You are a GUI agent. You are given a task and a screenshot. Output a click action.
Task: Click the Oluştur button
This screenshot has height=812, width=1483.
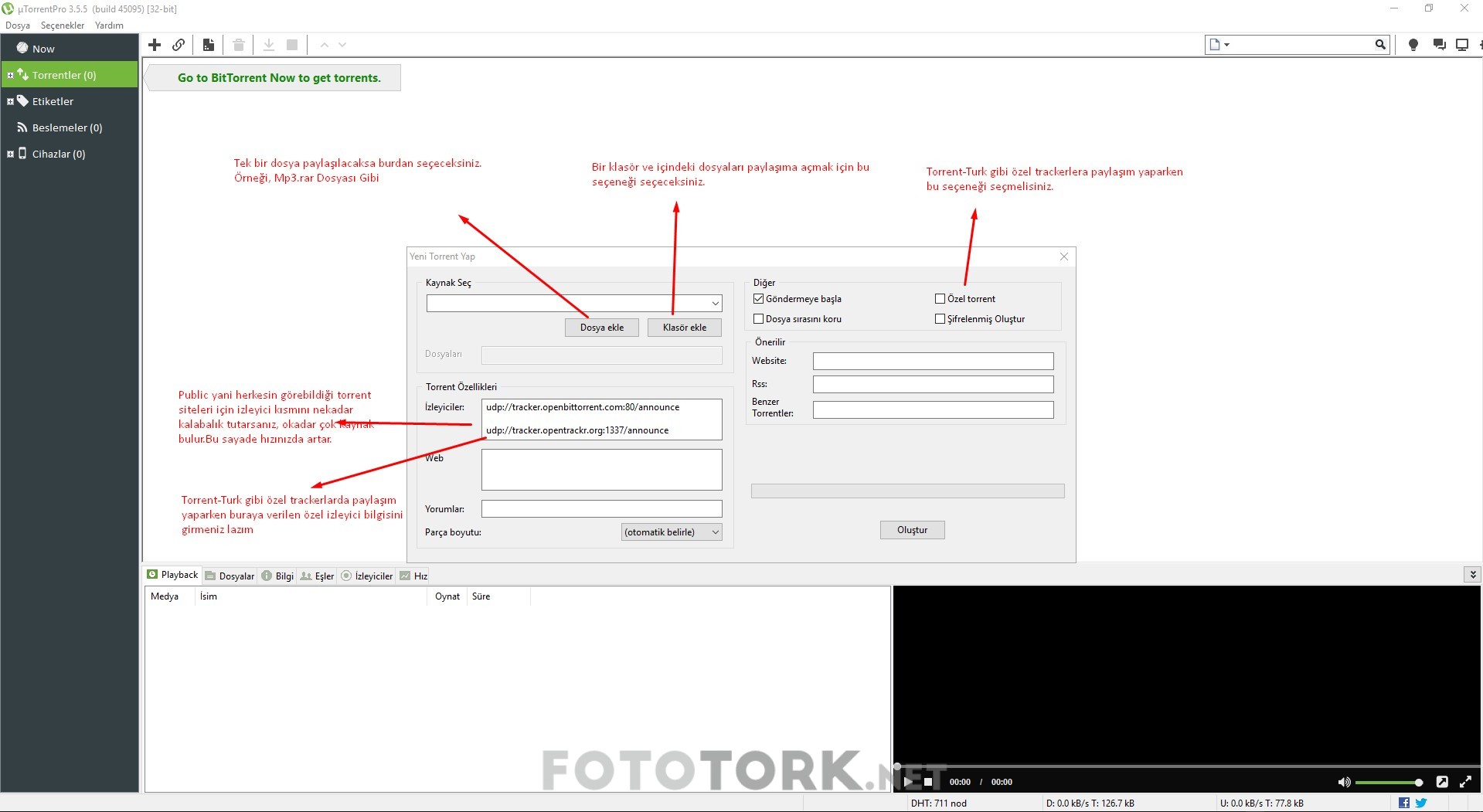(912, 530)
